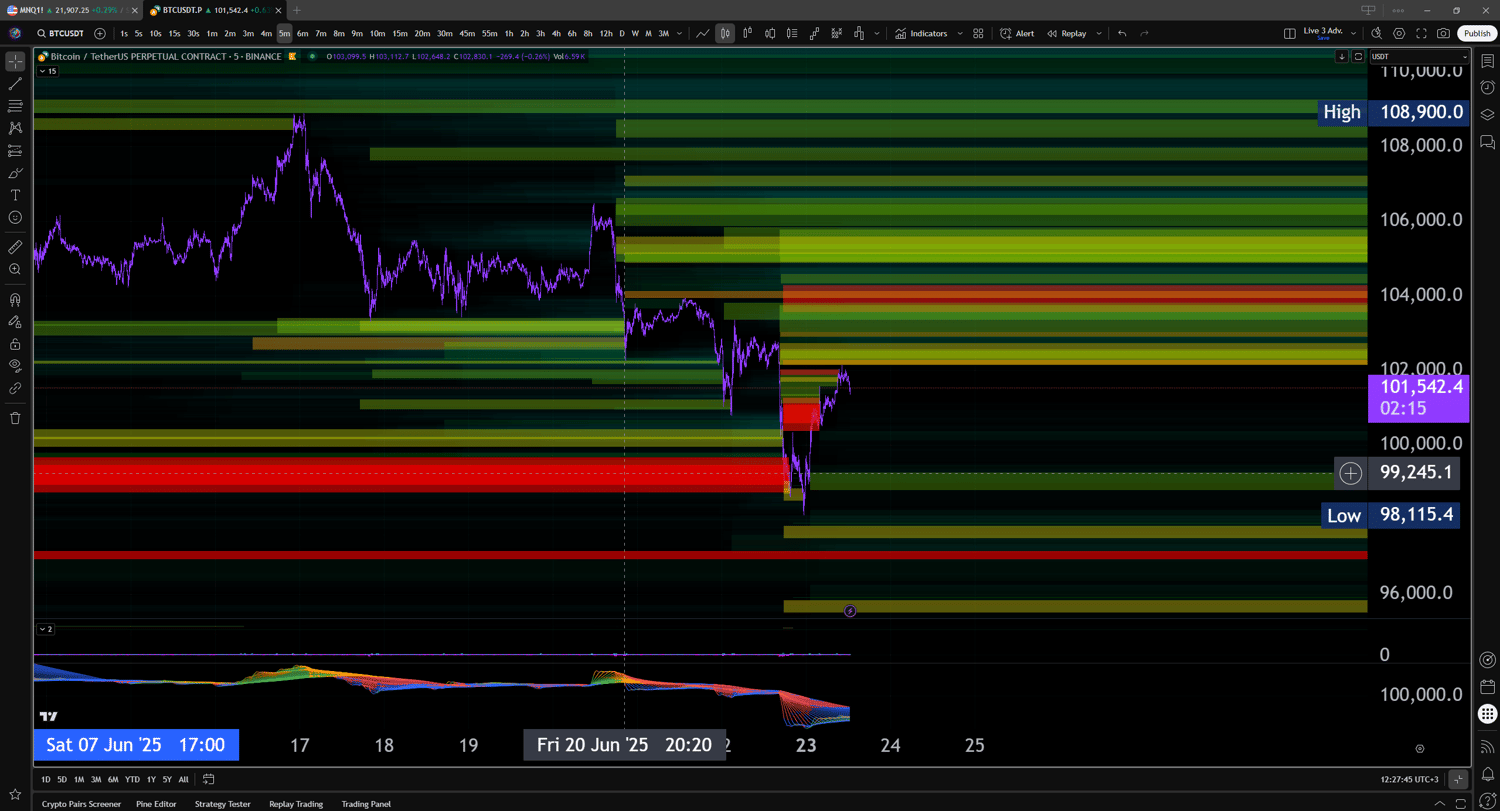Open the notifications bell icon

click(1487, 774)
